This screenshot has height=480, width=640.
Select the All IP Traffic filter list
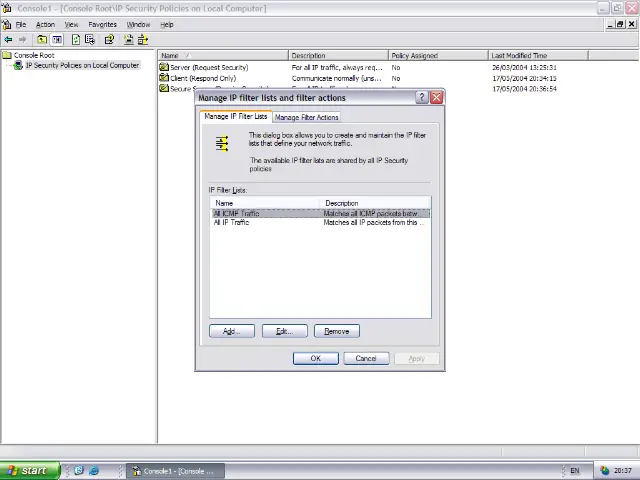coord(232,222)
